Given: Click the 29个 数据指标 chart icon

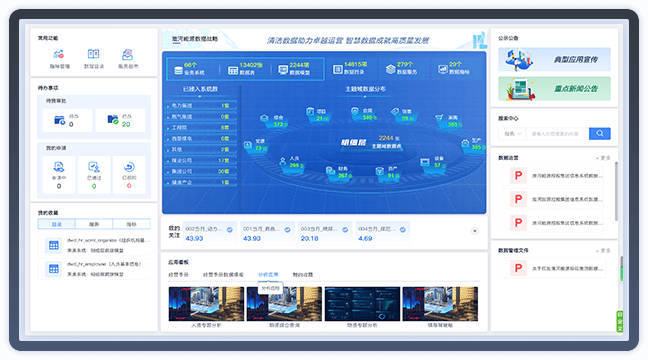Looking at the screenshot, I should click(x=443, y=69).
